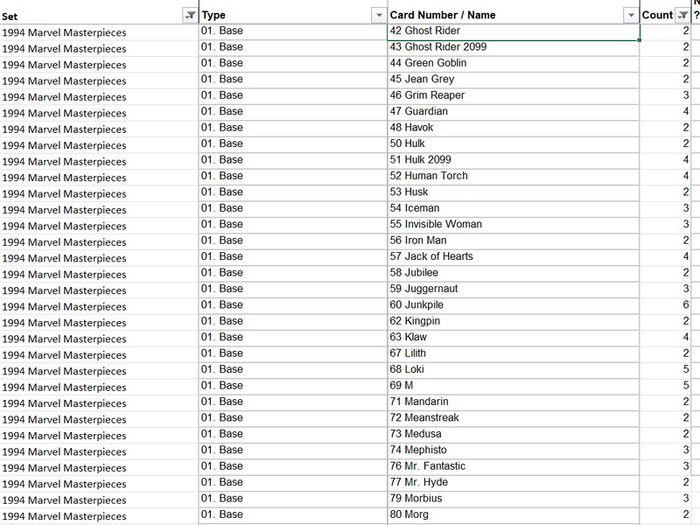
Task: Select Type cell '01. Base' in Iron Man row
Action: 293,241
